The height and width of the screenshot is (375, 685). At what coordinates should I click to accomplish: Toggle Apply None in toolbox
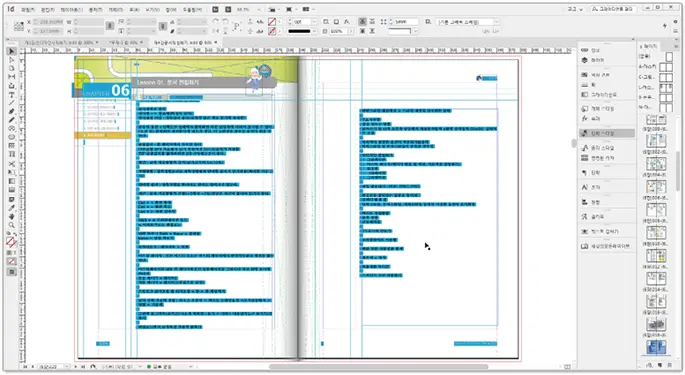click(x=12, y=261)
